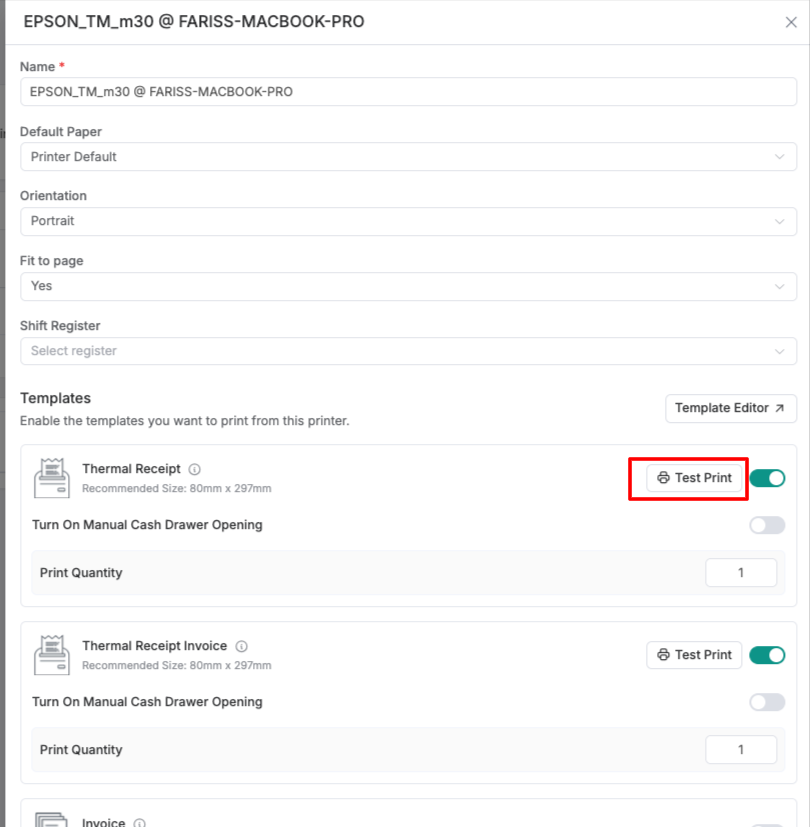
Task: Click info icon next to Thermal Receipt
Action: coord(195,469)
